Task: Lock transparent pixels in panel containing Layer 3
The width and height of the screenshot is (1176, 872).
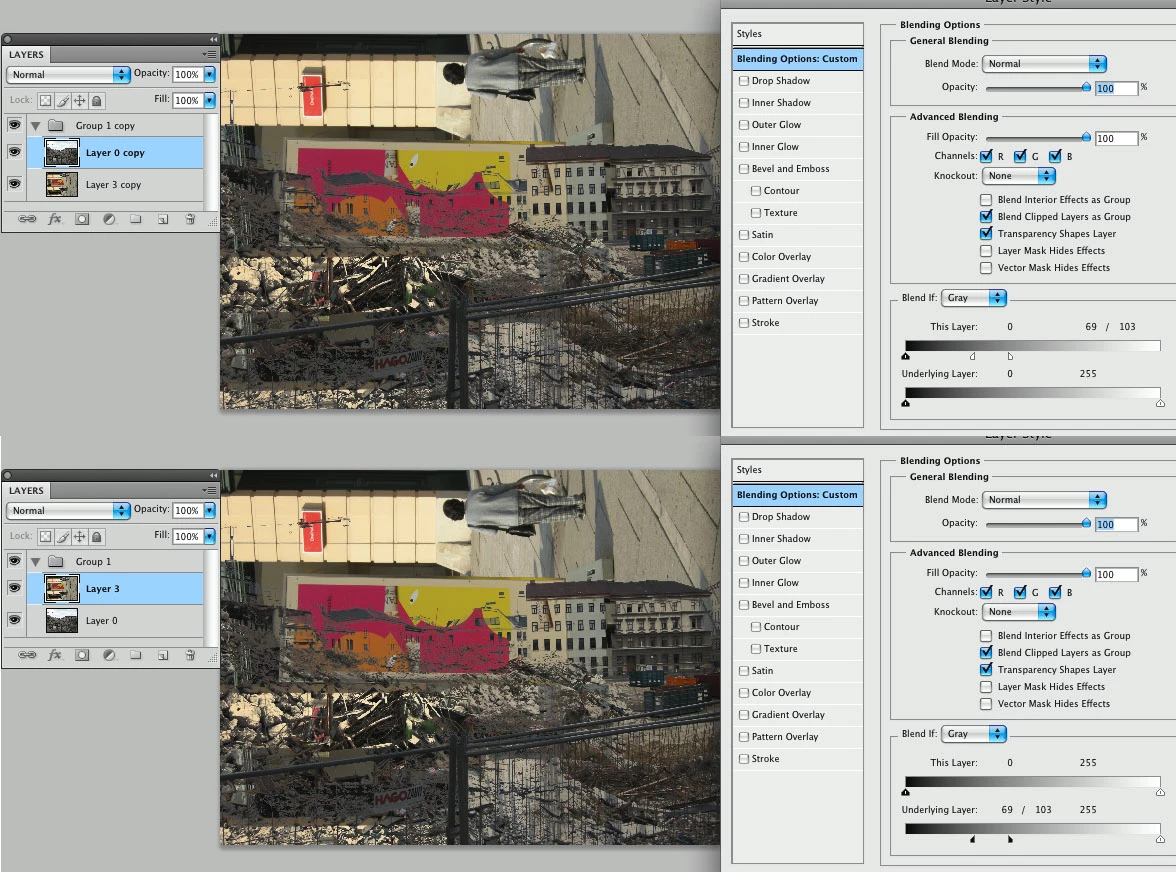Action: tap(46, 537)
